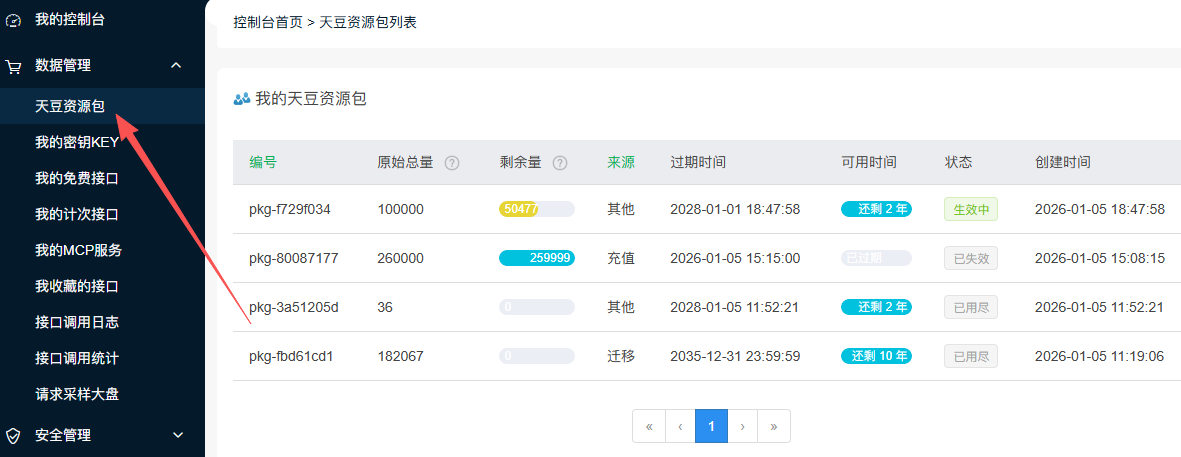
Task: Click 创建时间 column header
Action: [x=1063, y=162]
